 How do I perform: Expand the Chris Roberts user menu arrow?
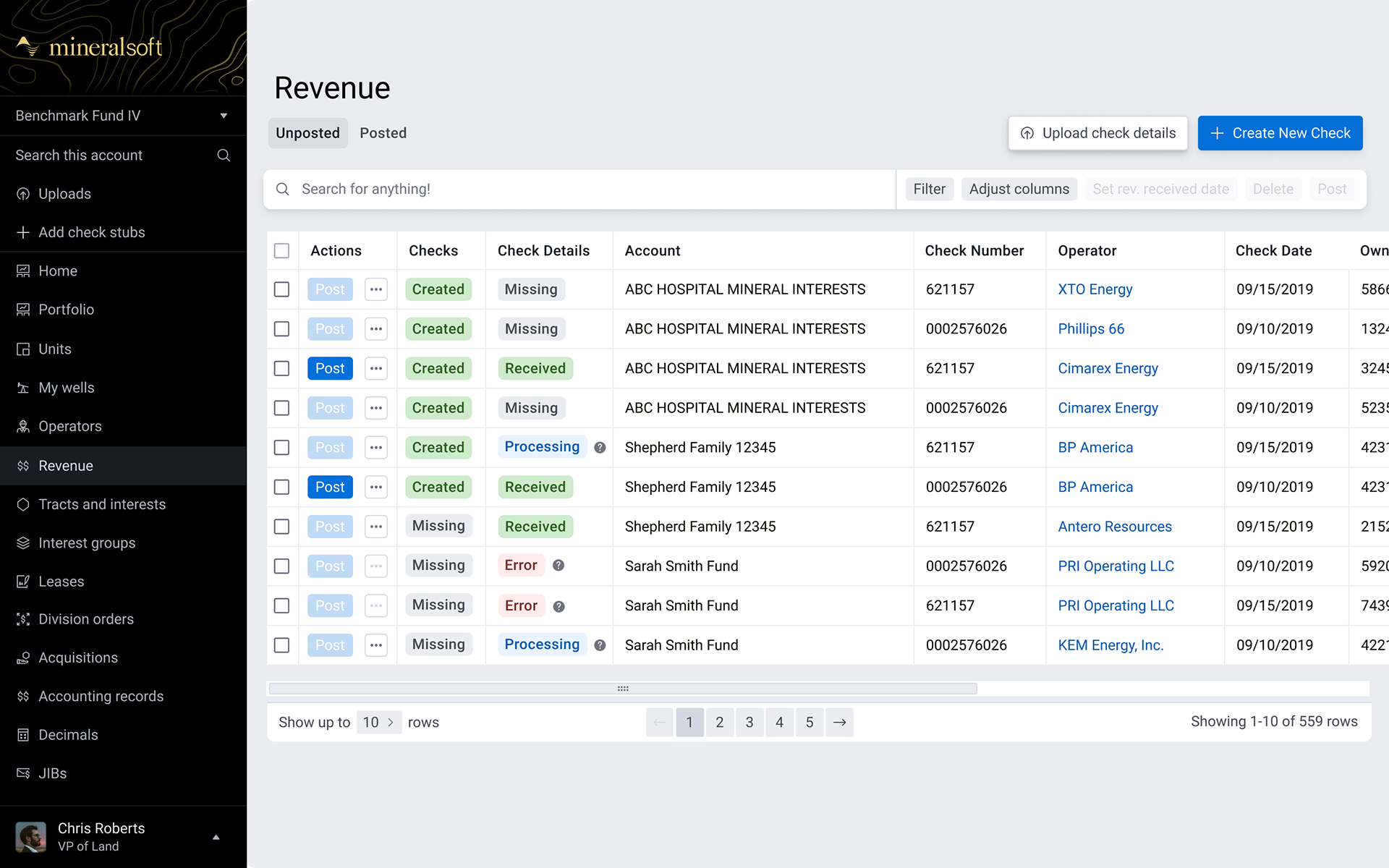pos(216,837)
